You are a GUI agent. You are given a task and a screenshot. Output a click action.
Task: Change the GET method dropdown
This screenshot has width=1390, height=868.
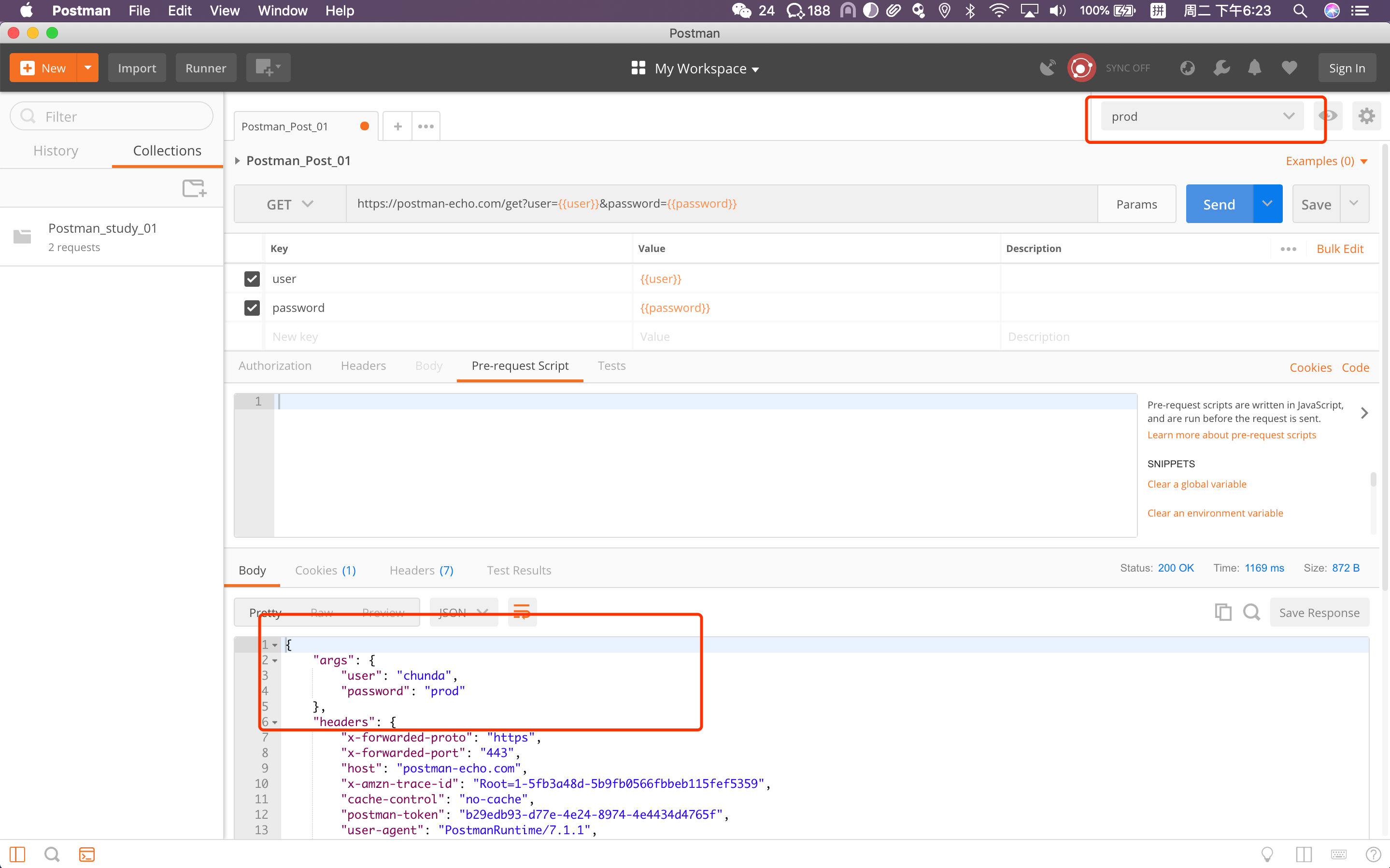pos(290,204)
